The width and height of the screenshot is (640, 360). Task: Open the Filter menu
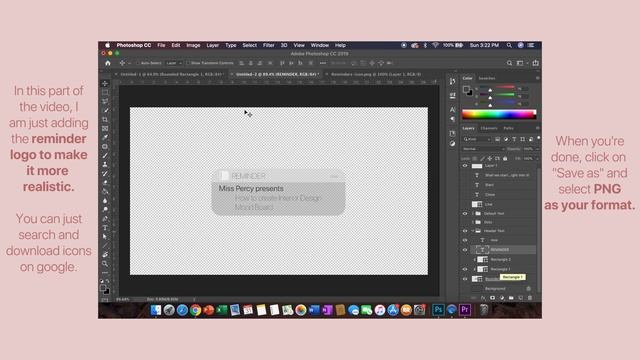click(269, 45)
